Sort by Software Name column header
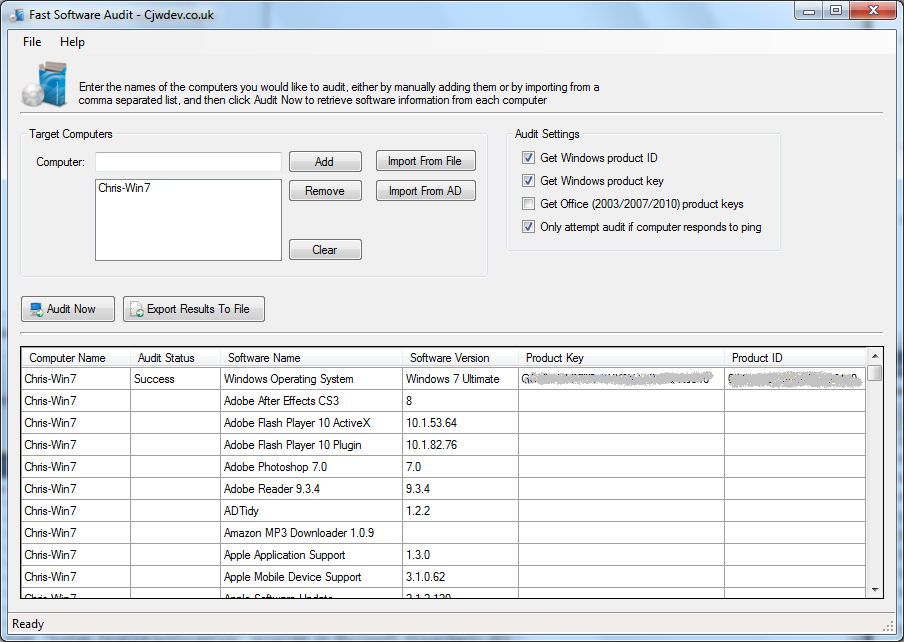 pyautogui.click(x=264, y=358)
